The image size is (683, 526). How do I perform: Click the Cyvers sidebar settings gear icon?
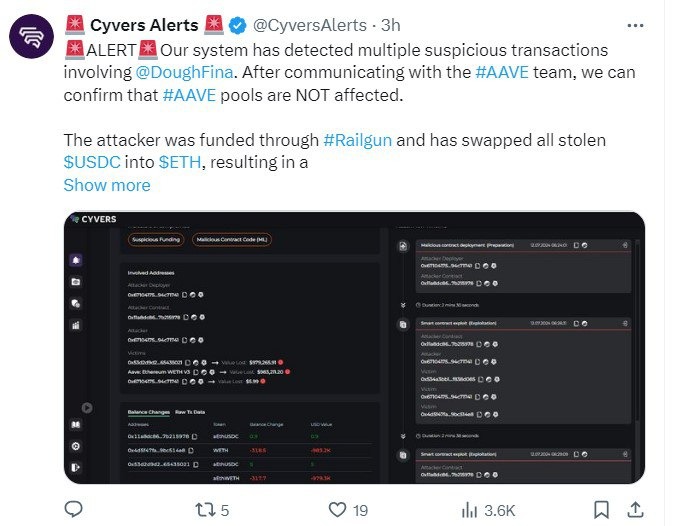click(x=76, y=445)
